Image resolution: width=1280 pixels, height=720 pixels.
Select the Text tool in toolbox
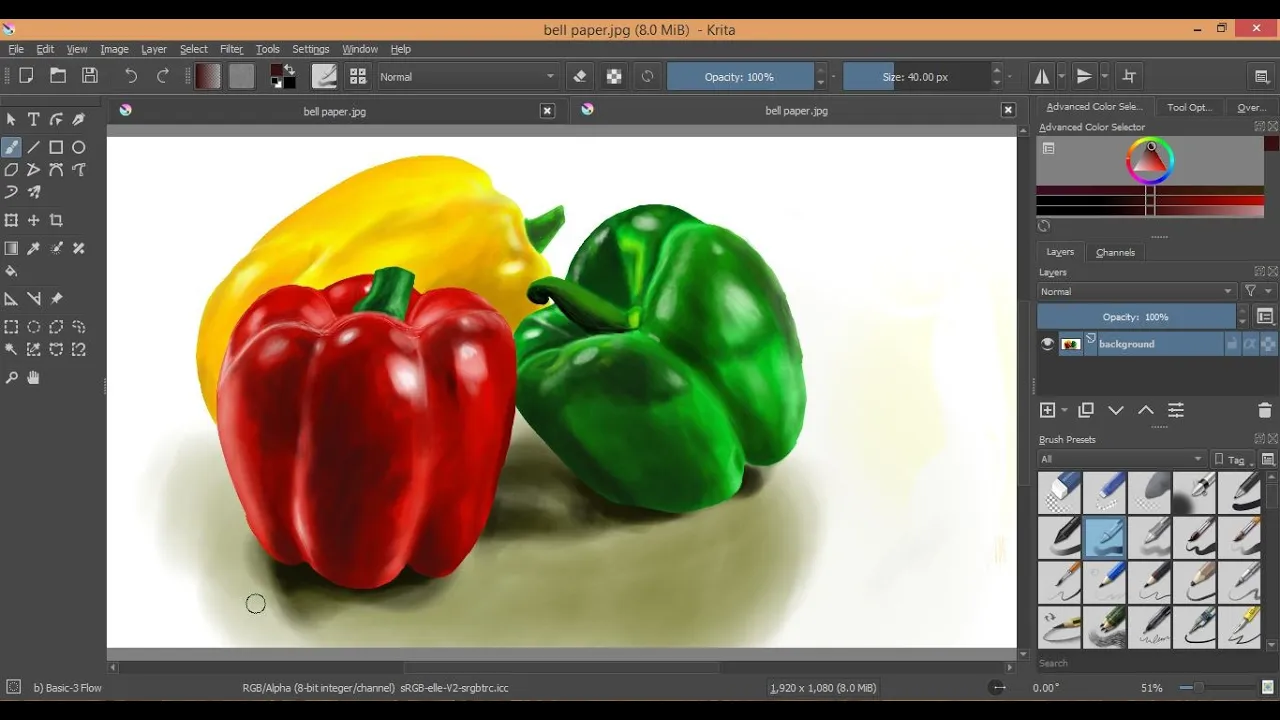pyautogui.click(x=33, y=119)
